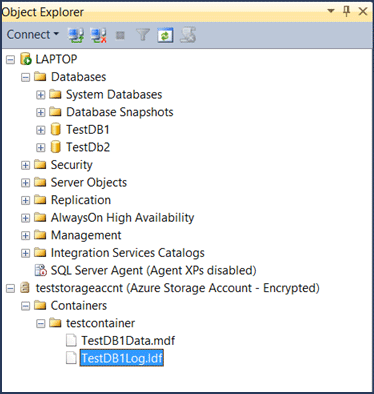Click the Connect Object Explorer toolbar icon
The image size is (374, 394).
point(76,35)
